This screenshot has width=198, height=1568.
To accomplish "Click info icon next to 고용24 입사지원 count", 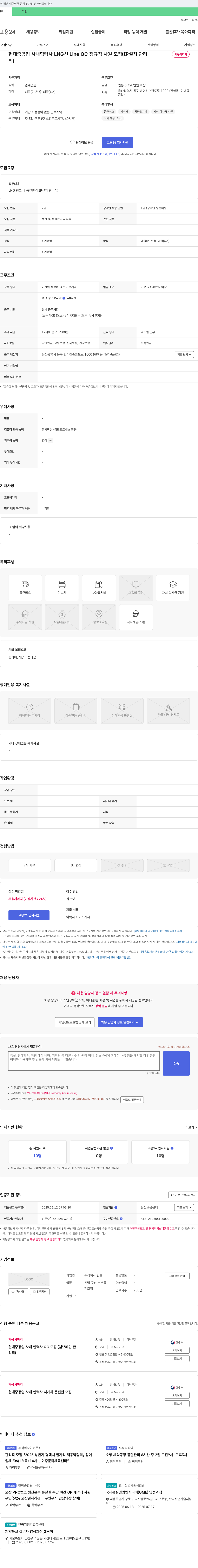I will (x=172, y=1148).
